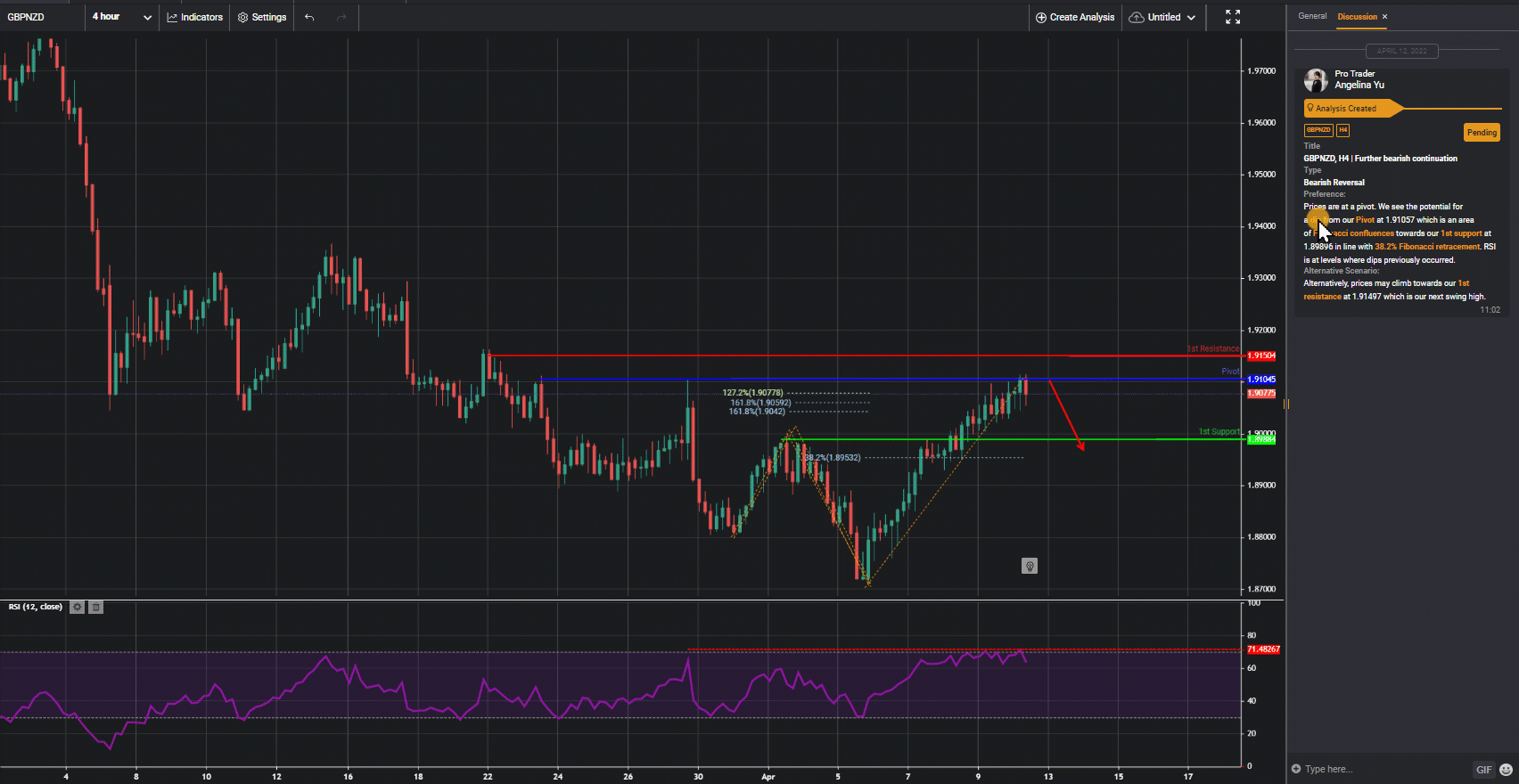Click the chevron beside Untitled
1519x784 pixels.
click(x=1191, y=17)
